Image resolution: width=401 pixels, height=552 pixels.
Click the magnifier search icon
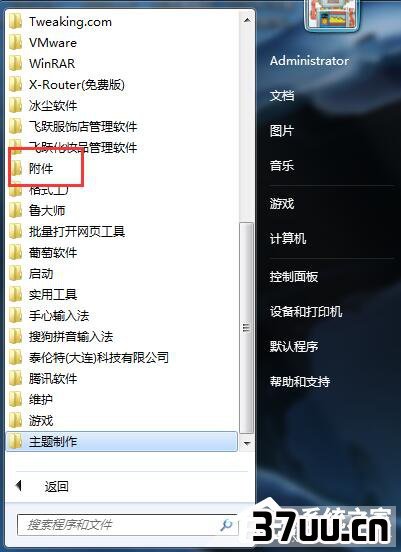pyautogui.click(x=226, y=525)
